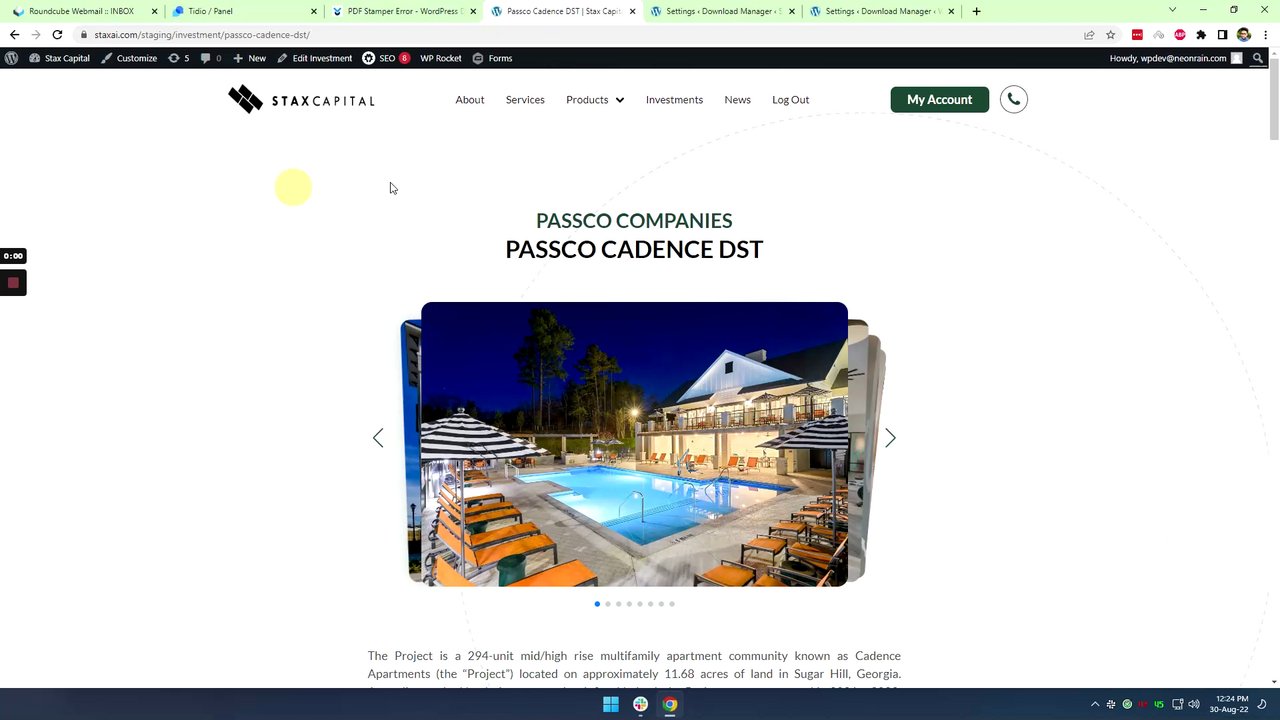The height and width of the screenshot is (720, 1280).
Task: Select the fifth carousel pagination dot
Action: 640,604
